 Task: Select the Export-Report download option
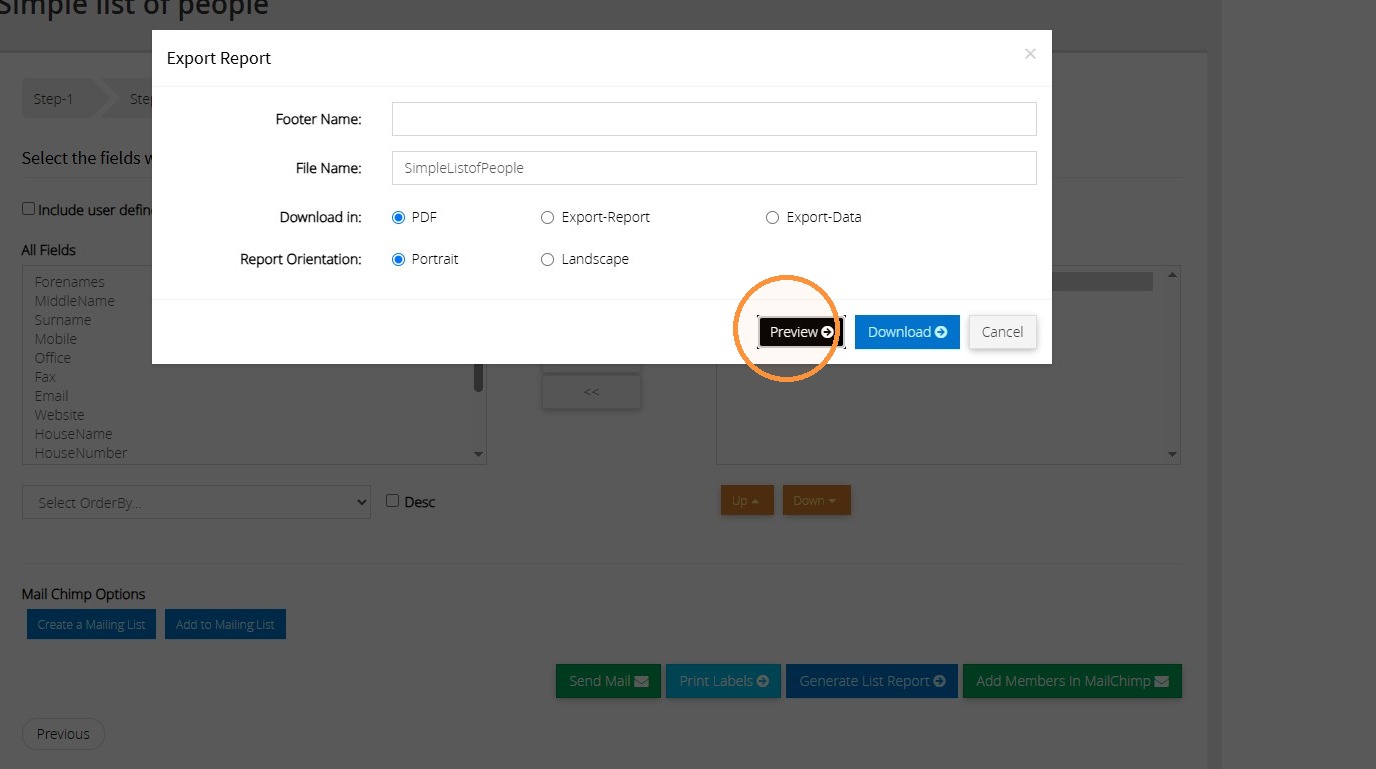(547, 217)
